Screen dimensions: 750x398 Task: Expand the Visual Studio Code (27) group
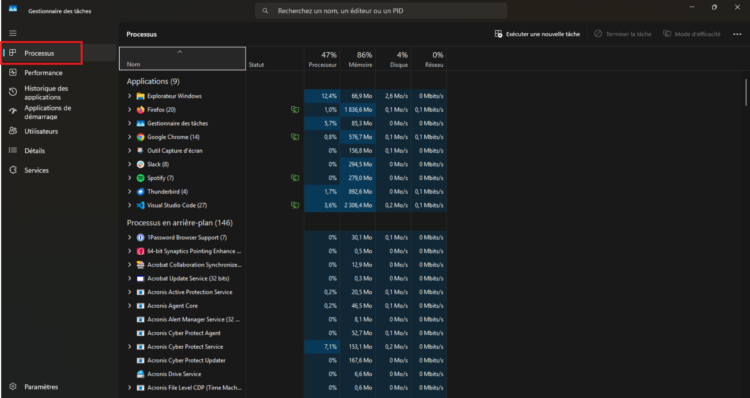click(129, 205)
